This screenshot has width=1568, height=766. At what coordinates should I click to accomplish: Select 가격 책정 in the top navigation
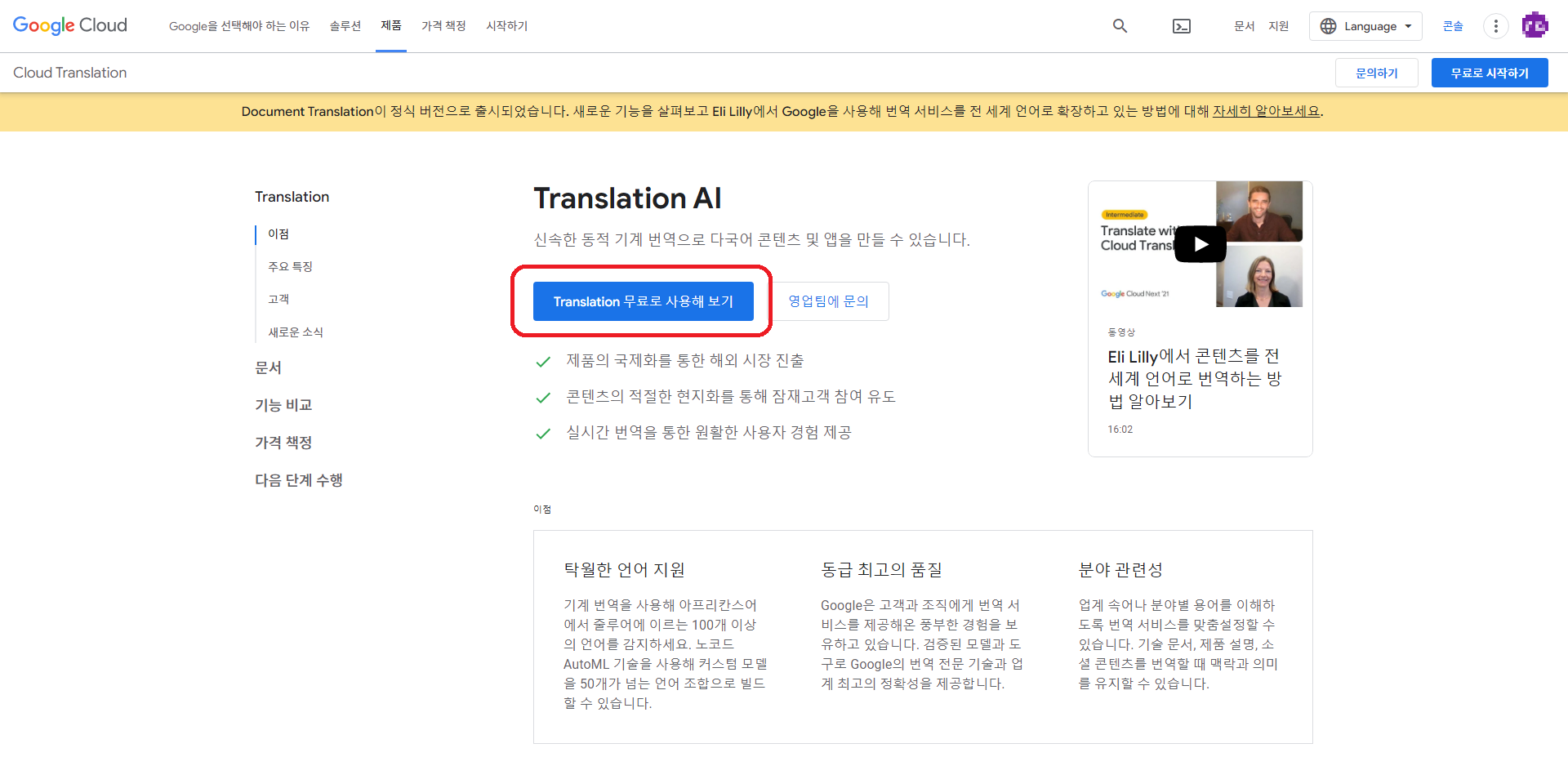tap(443, 25)
